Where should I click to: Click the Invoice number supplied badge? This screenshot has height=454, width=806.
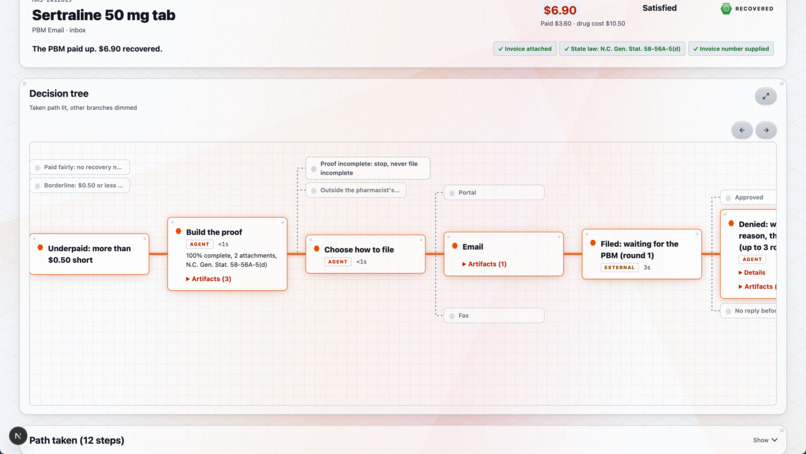click(x=731, y=49)
